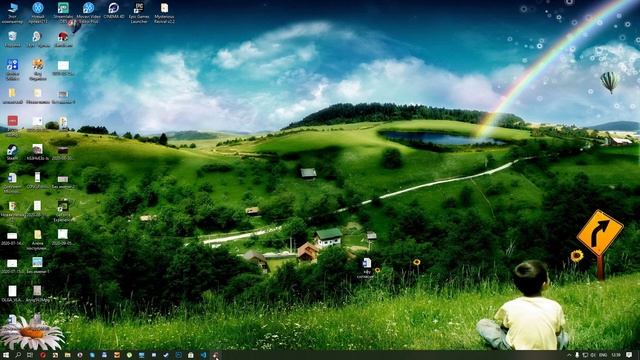Launch the CINEMA 4D shortcut

pyautogui.click(x=113, y=11)
